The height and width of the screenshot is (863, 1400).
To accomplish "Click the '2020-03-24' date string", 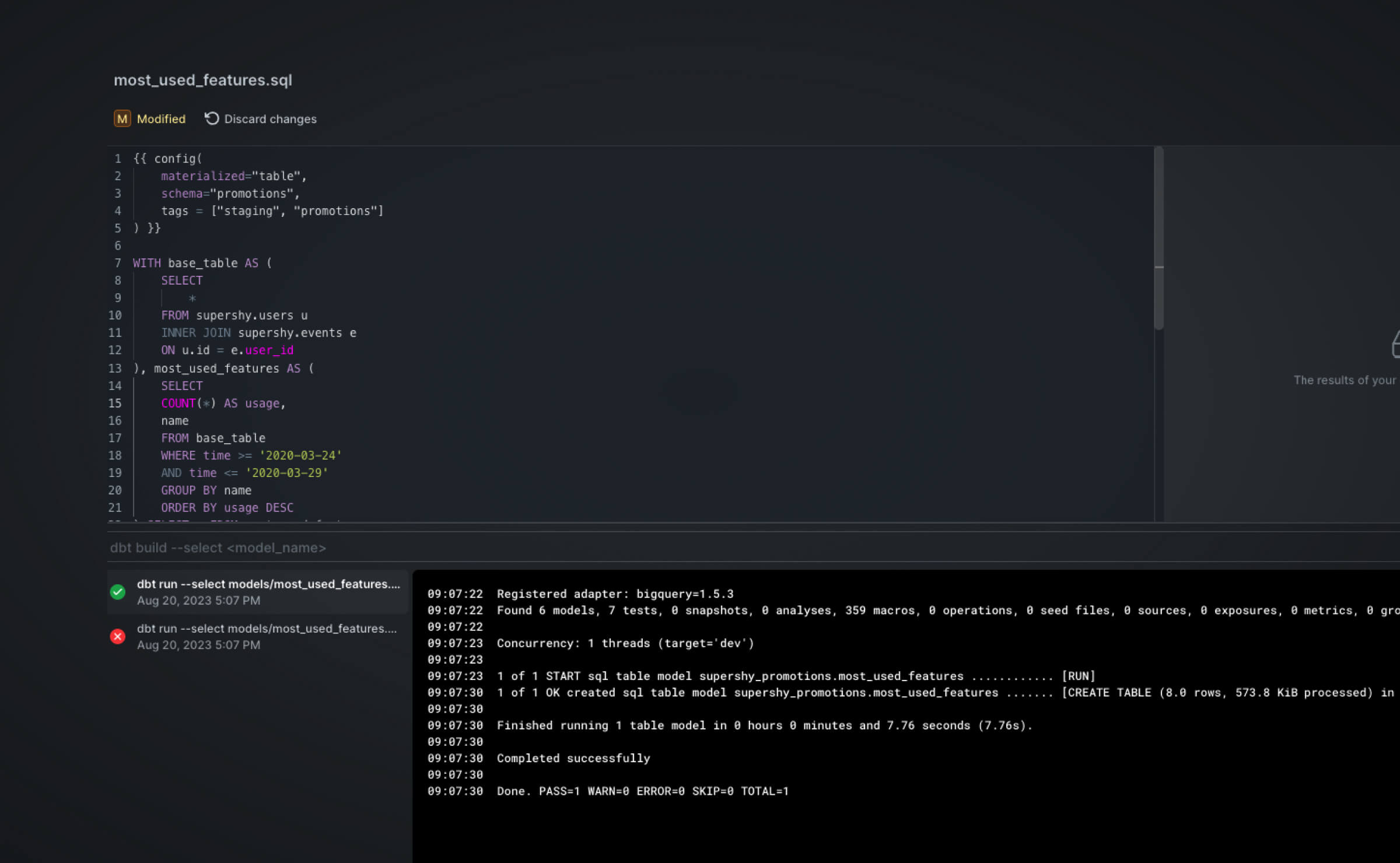I will click(x=300, y=455).
